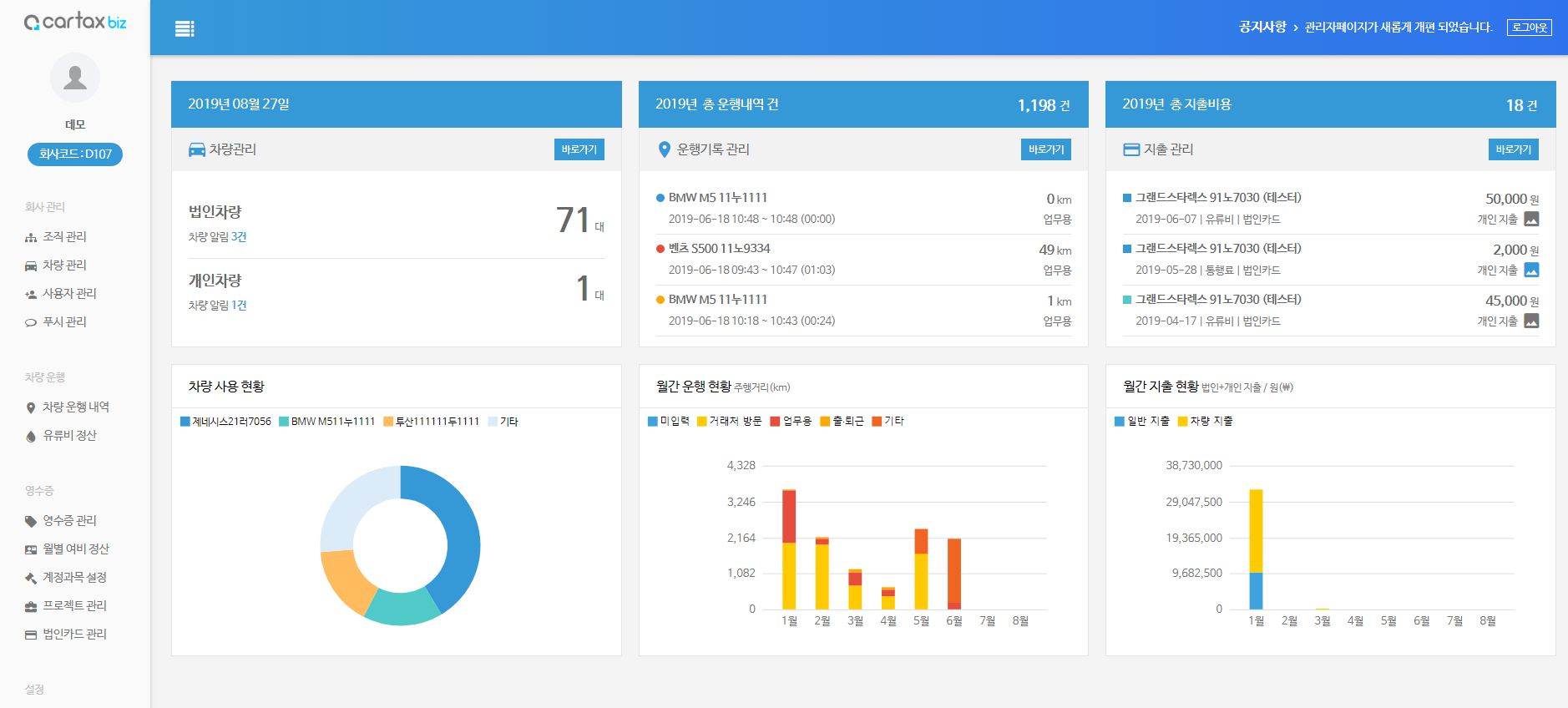1568x708 pixels.
Task: Toggle 투산111111두1111 legend swatch
Action: 388,422
